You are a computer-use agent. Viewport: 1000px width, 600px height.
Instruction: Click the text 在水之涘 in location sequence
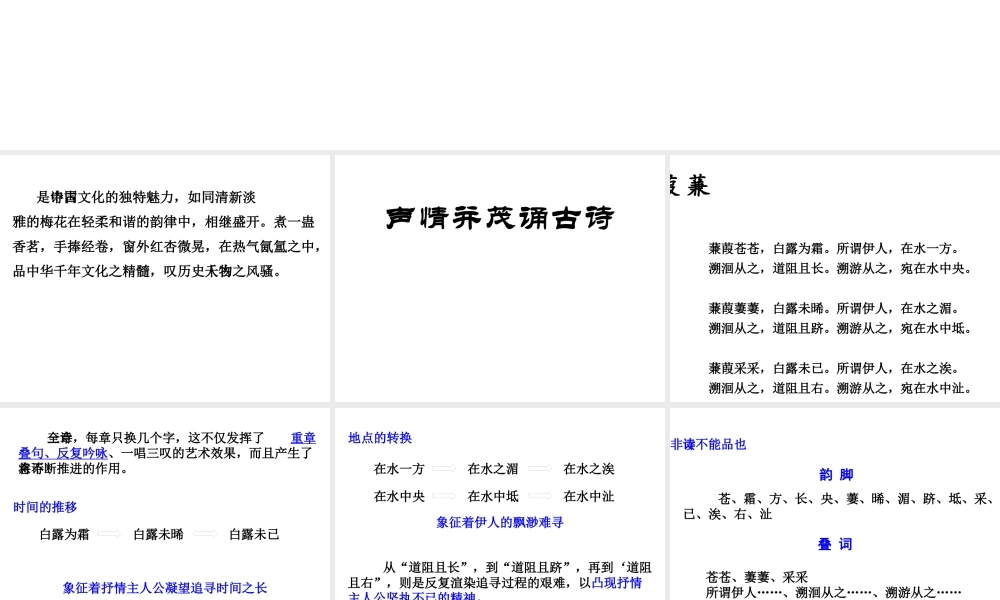(x=589, y=469)
